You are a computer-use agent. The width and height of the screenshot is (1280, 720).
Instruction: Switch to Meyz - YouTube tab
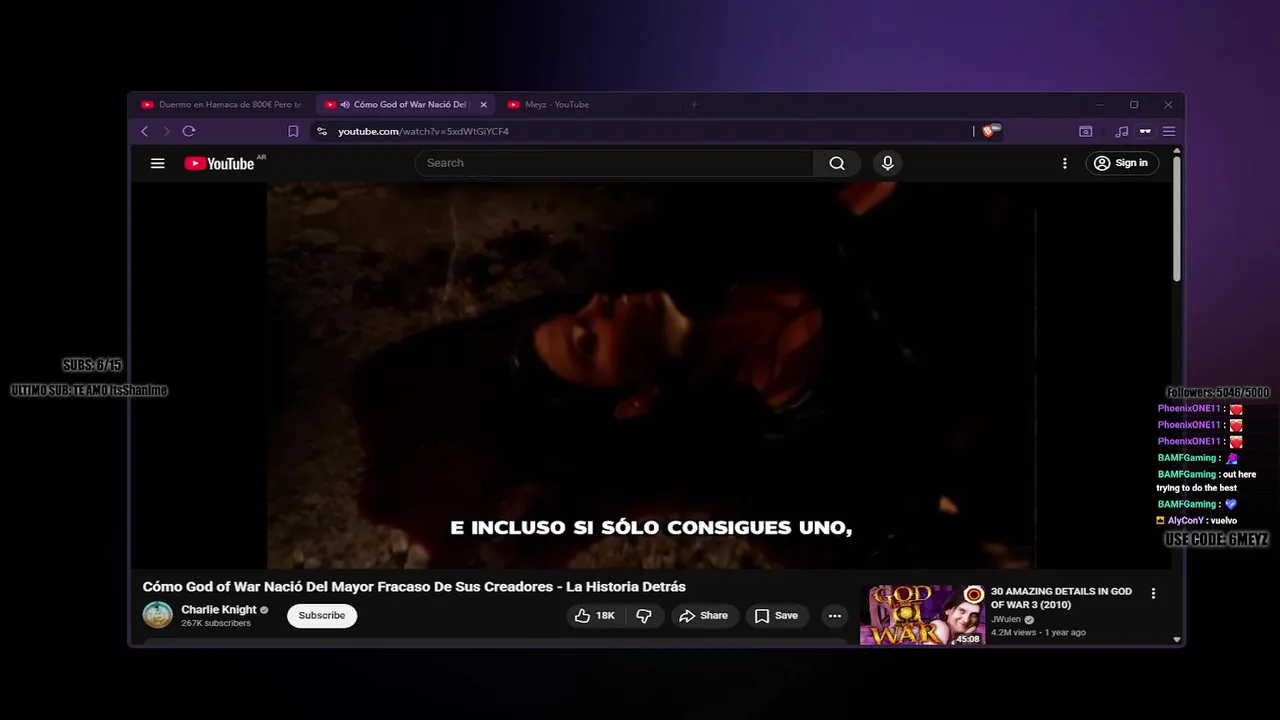[x=556, y=104]
